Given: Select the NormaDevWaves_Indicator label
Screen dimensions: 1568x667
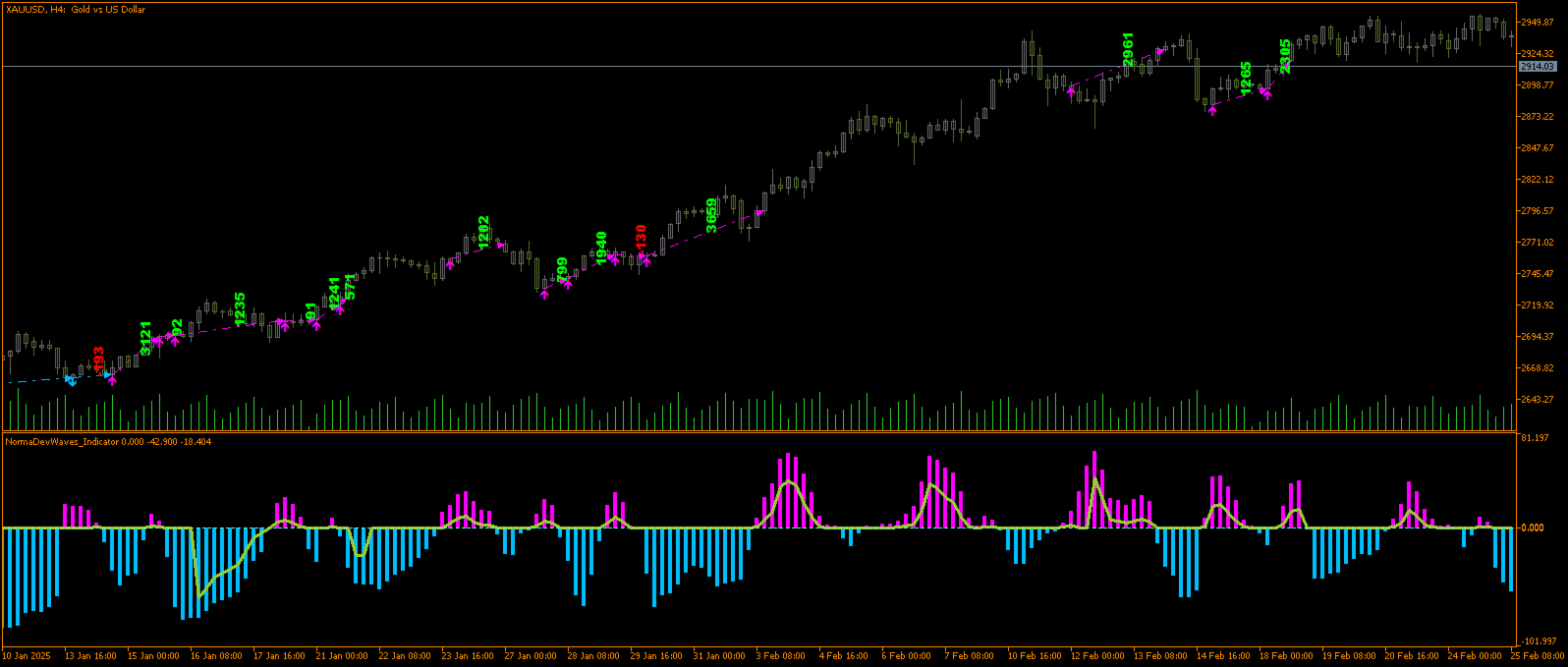Looking at the screenshot, I should click(x=108, y=442).
